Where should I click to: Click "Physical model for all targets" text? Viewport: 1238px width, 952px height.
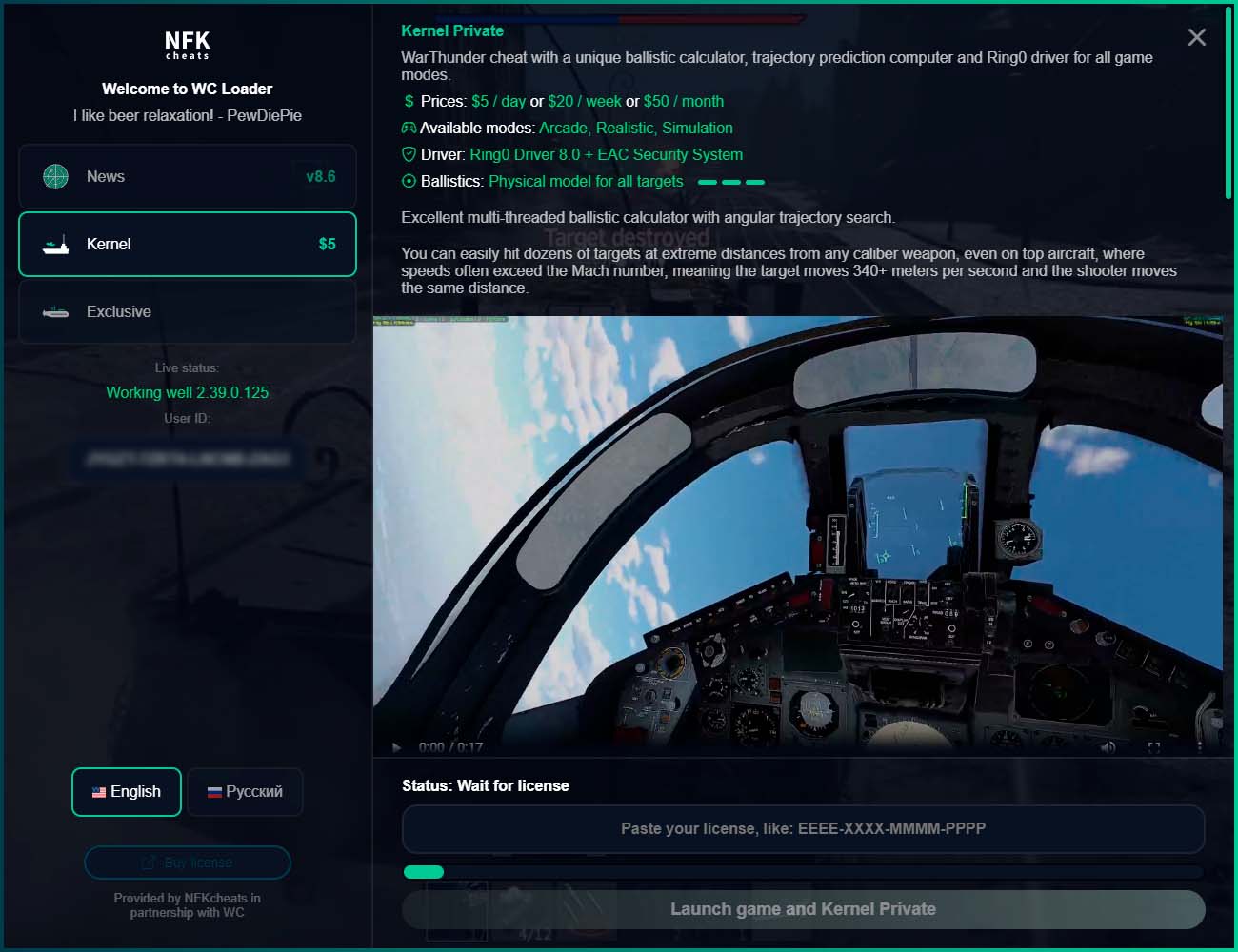pos(586,181)
